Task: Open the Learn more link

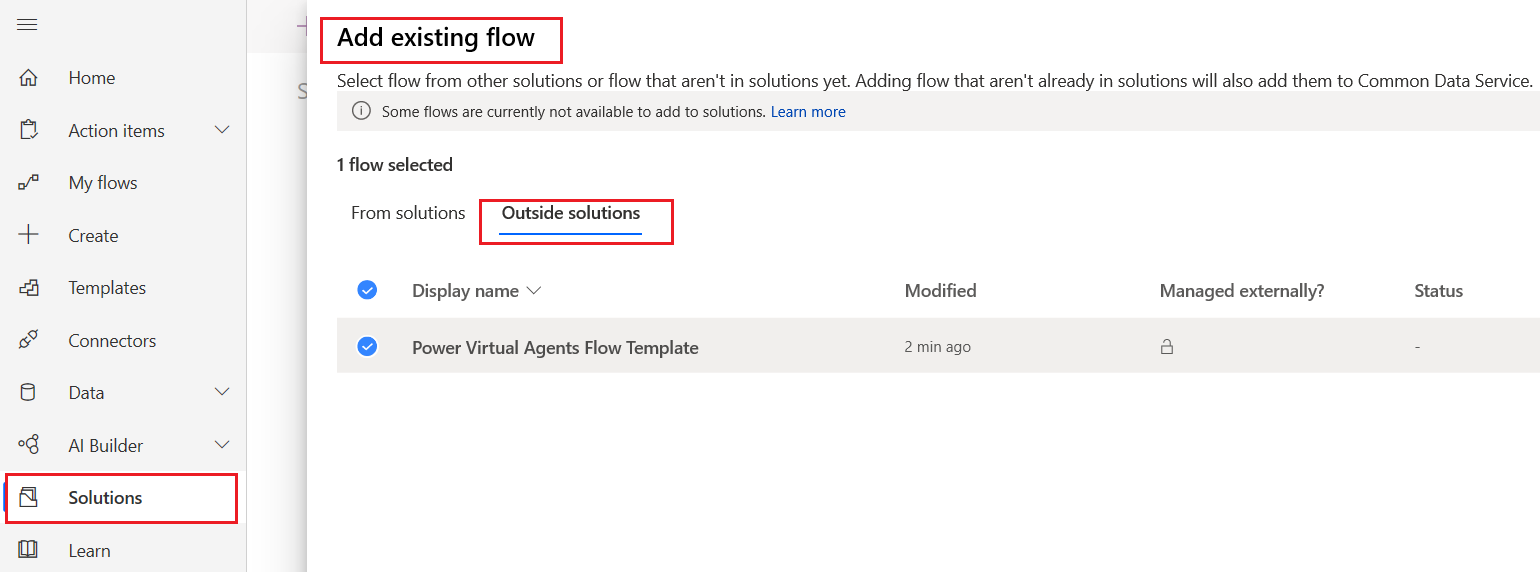Action: 808,112
